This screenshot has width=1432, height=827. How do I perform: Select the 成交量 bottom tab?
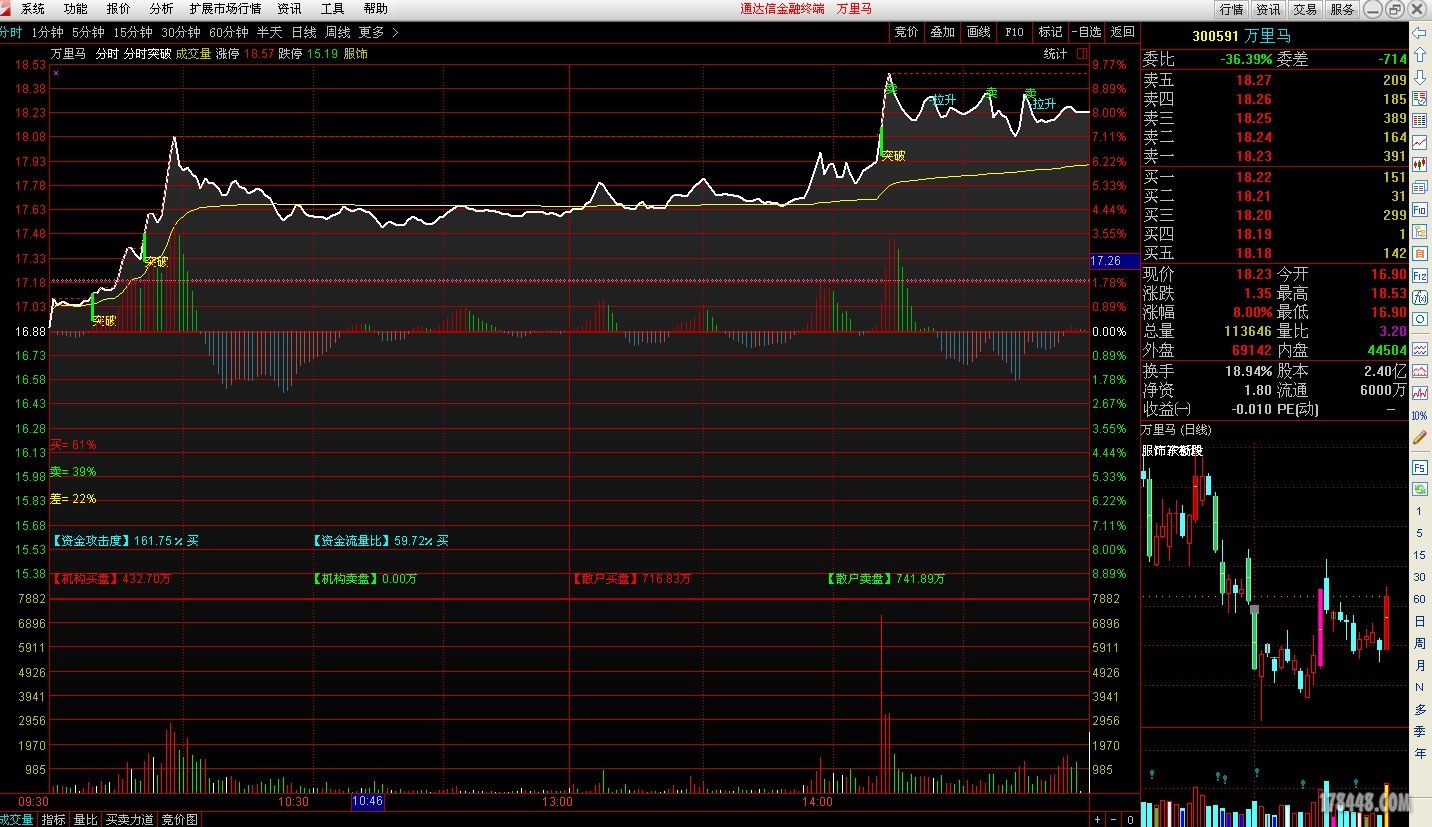[x=17, y=820]
